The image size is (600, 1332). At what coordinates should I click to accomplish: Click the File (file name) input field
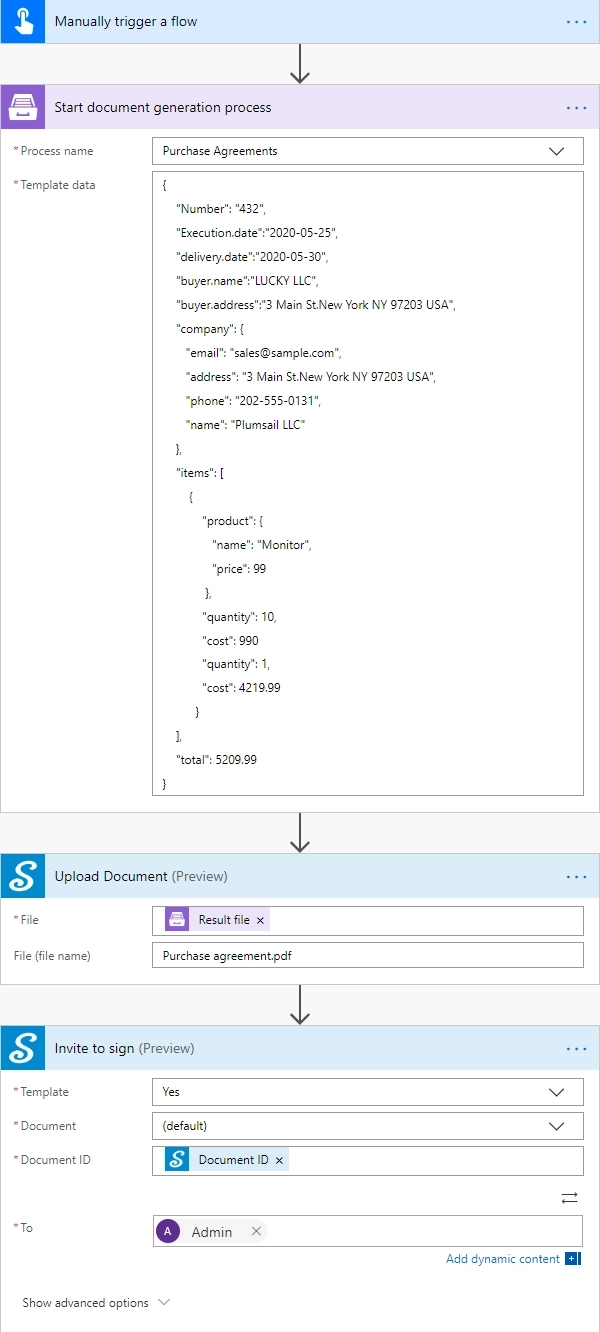coord(367,955)
